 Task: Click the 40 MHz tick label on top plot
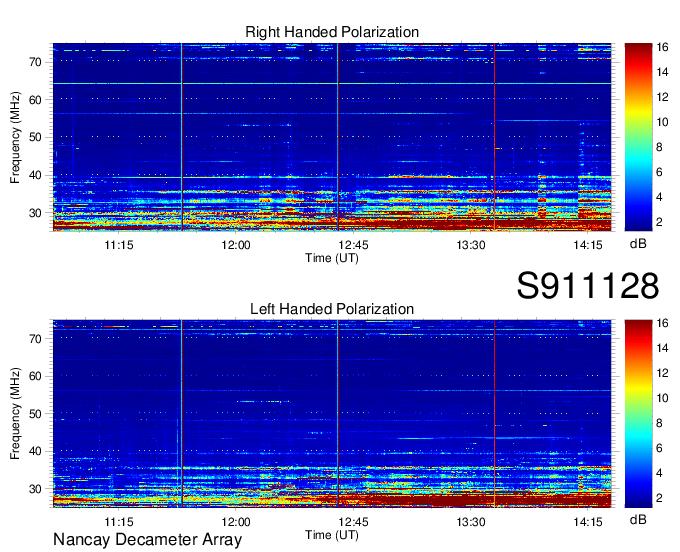(x=35, y=175)
